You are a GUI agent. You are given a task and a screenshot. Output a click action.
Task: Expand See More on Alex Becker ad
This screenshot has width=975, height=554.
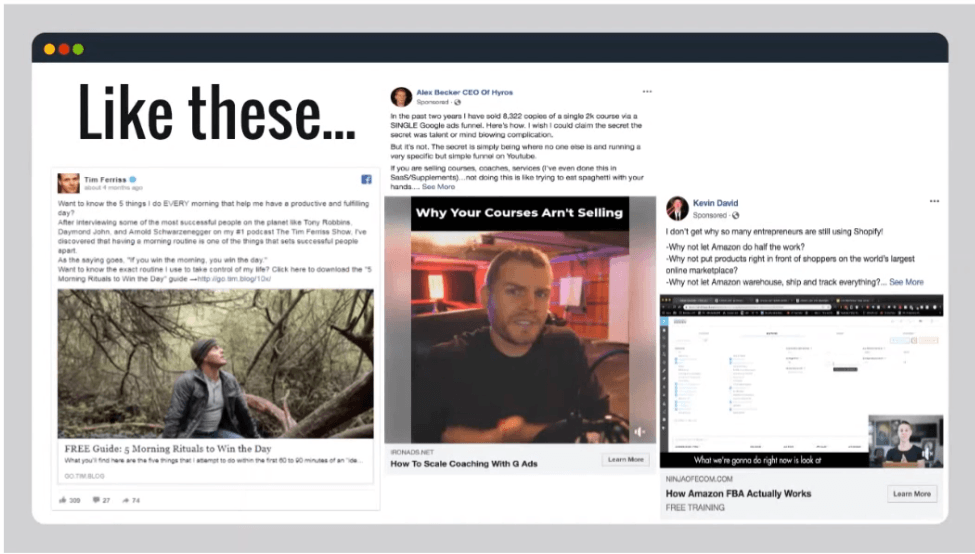click(x=438, y=187)
